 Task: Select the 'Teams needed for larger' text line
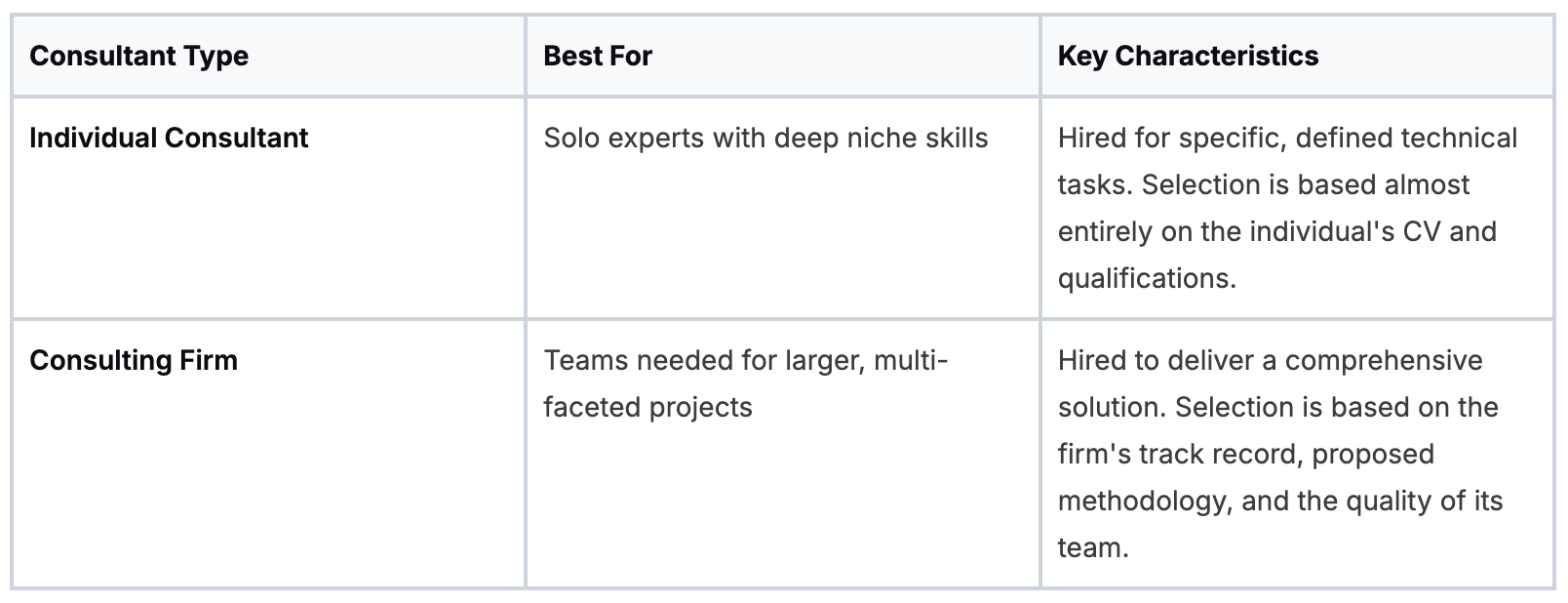pyautogui.click(x=745, y=361)
